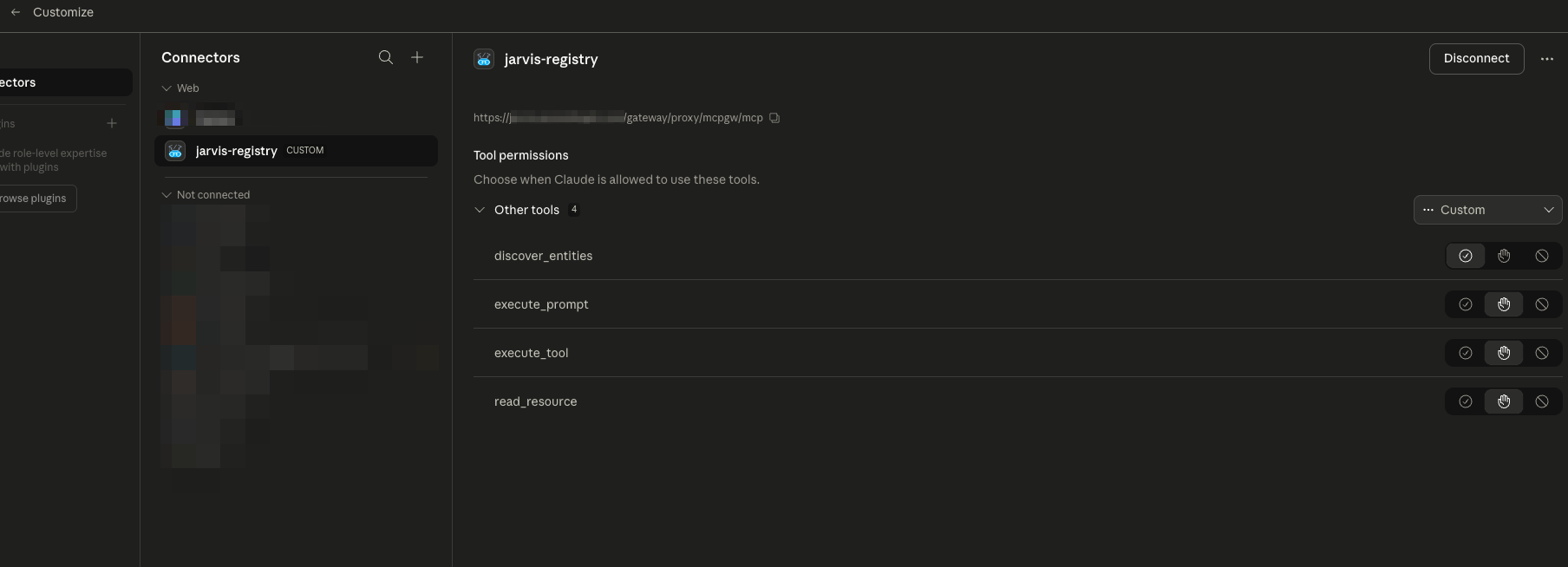The width and height of the screenshot is (1568, 567).
Task: Click the execute_prompt tool name
Action: pyautogui.click(x=541, y=304)
